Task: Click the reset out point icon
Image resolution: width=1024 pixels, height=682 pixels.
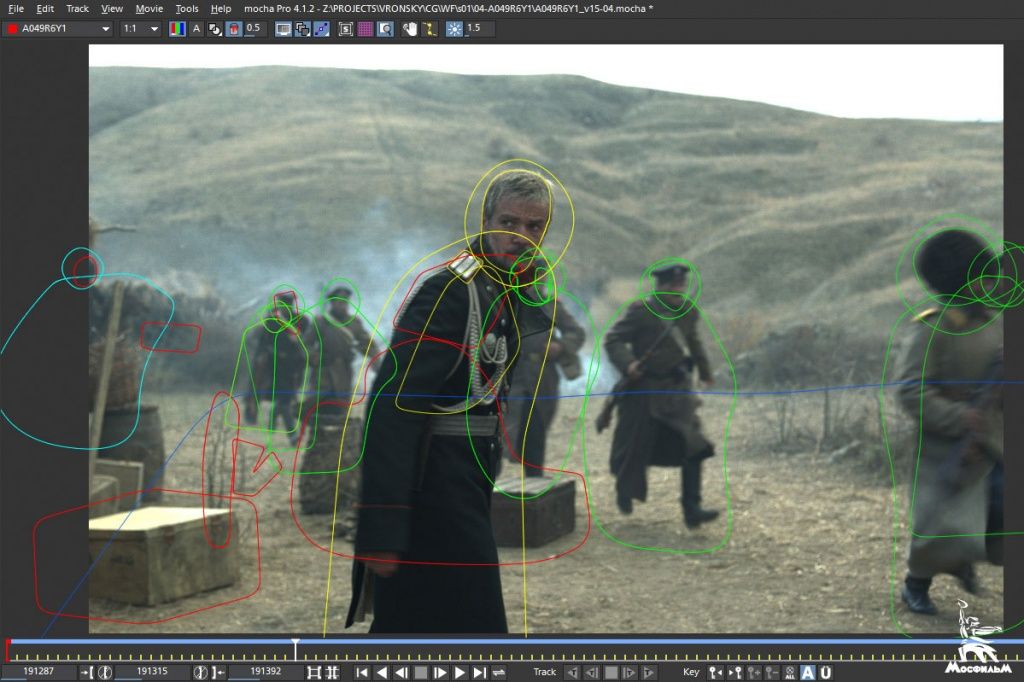Action: pyautogui.click(x=200, y=672)
